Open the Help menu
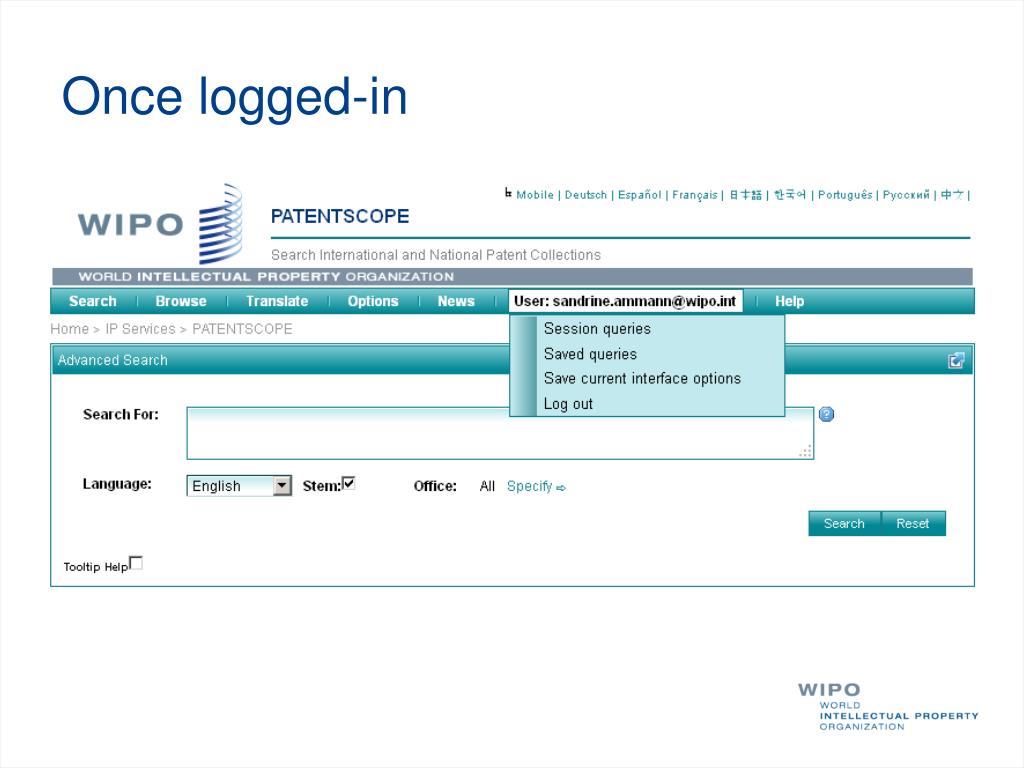 [790, 301]
